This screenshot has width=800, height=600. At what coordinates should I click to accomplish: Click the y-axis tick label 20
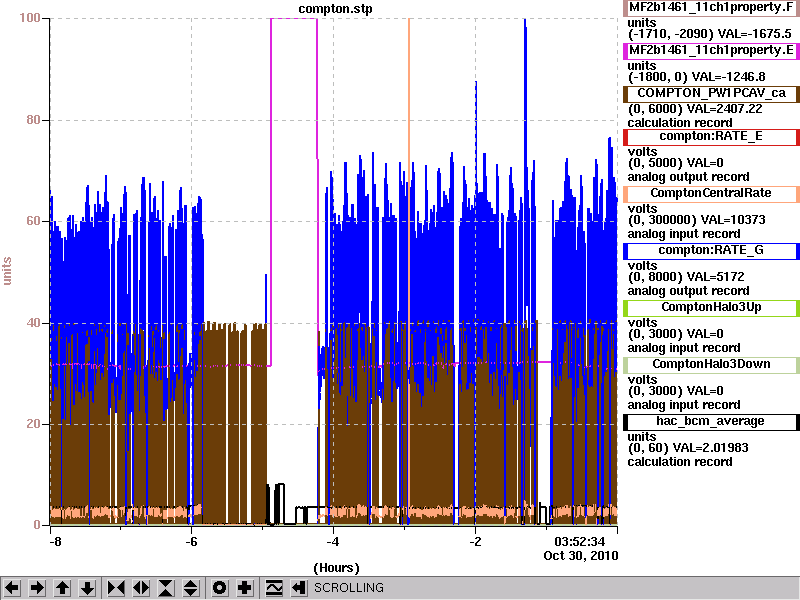[33, 424]
